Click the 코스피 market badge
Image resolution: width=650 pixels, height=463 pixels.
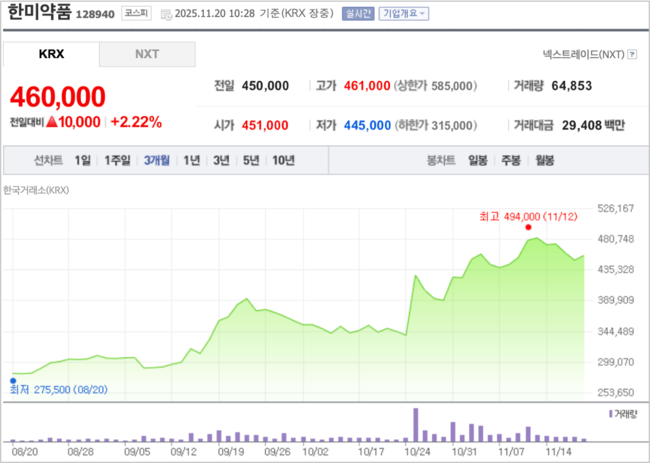134,14
